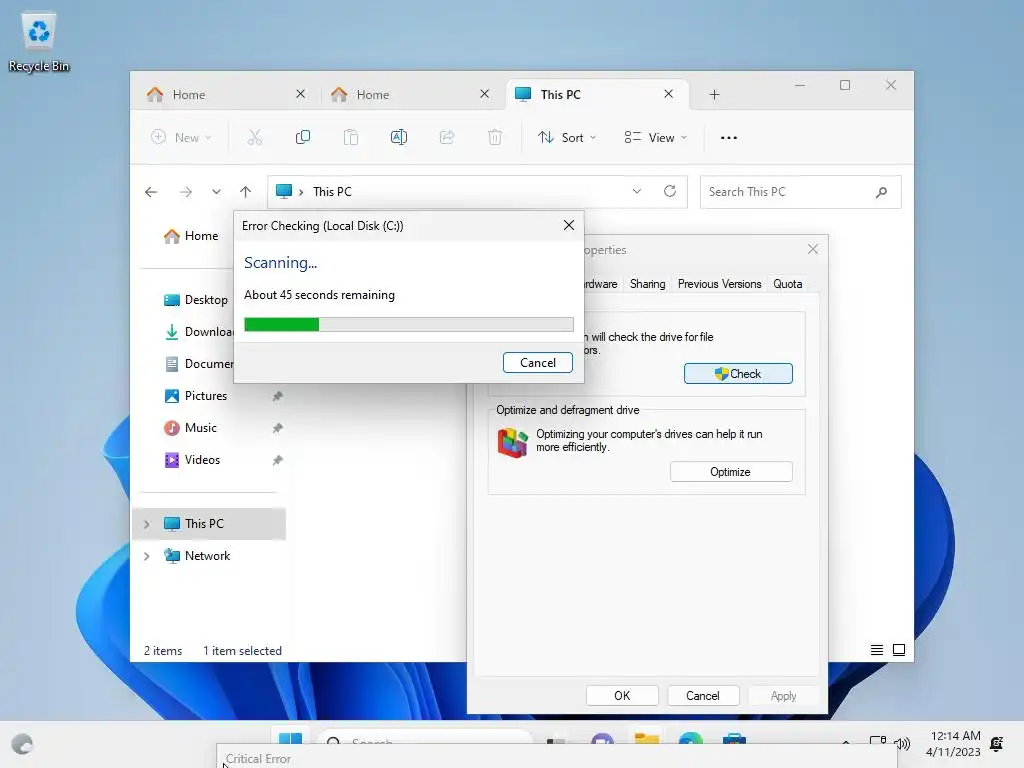This screenshot has width=1024, height=768.
Task: Click the search magnifier icon in Explorer
Action: 882,192
